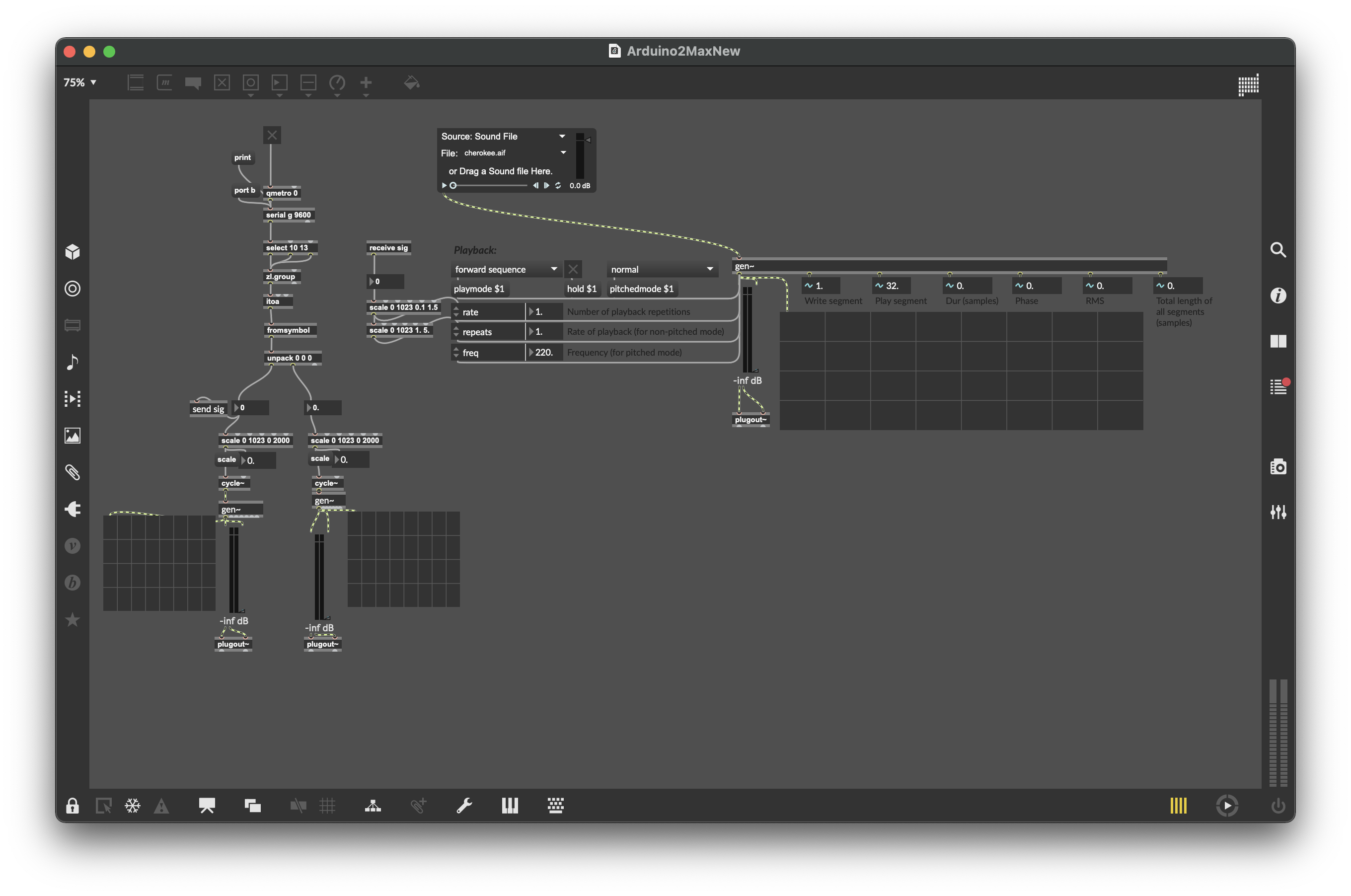Screen dimensions: 1351x896
Task: Click the large scope display right of gen~
Action: tap(961, 371)
